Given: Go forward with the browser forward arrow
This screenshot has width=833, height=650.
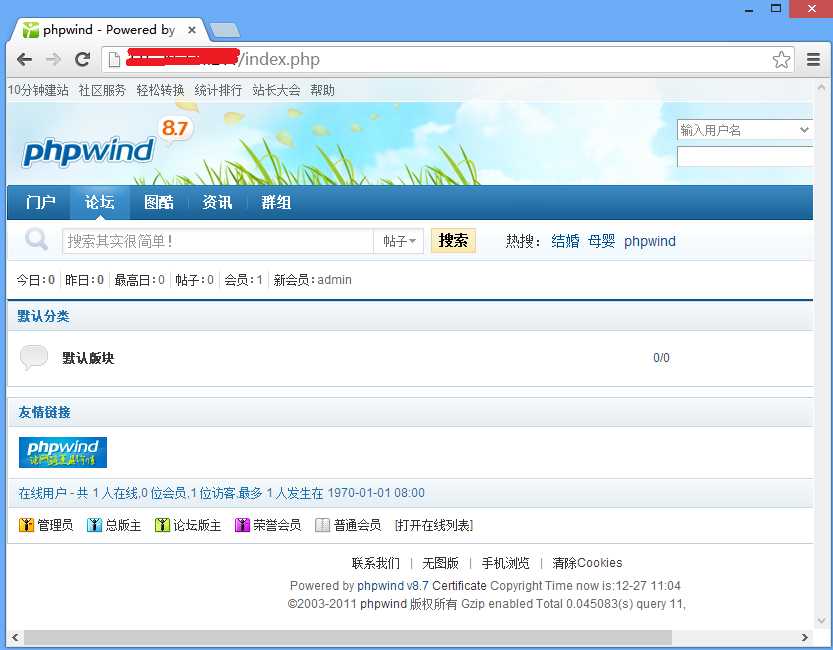Looking at the screenshot, I should pyautogui.click(x=53, y=59).
